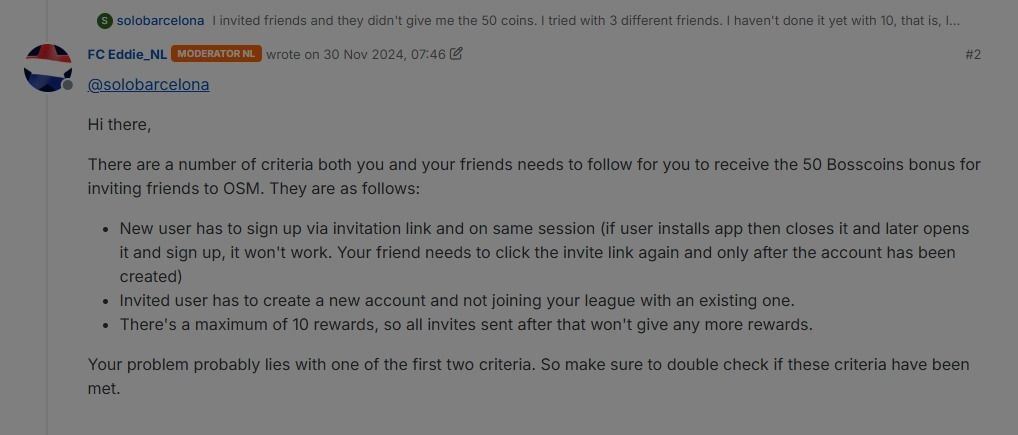The height and width of the screenshot is (435, 1018).
Task: Open the FC Eddie_NL username link
Action: 127,54
